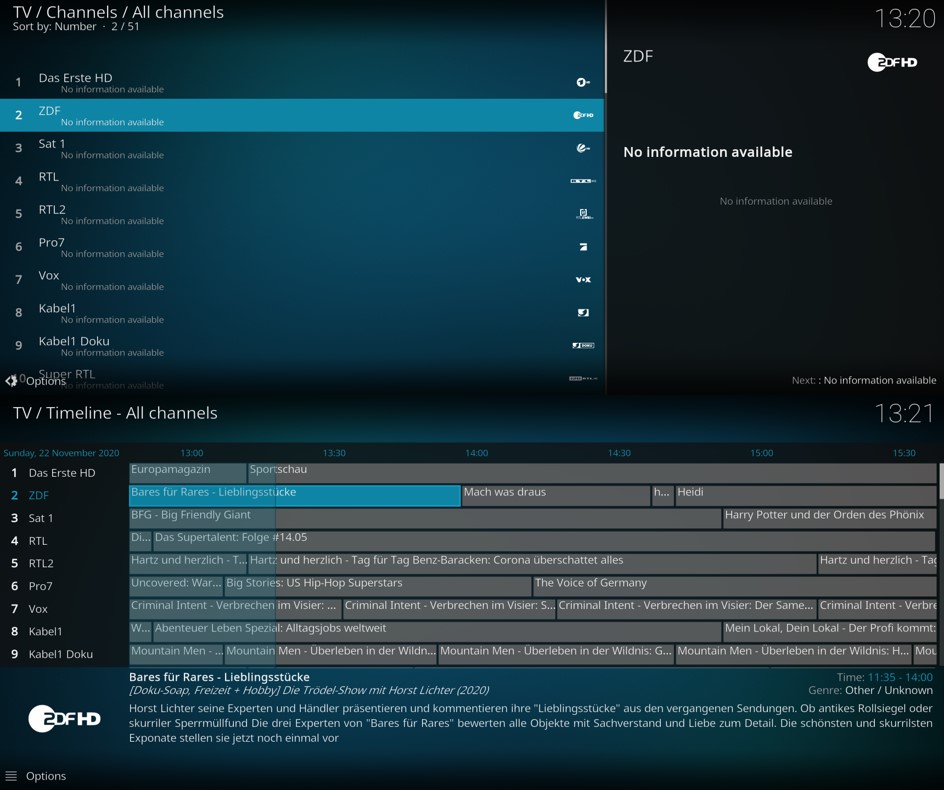This screenshot has height=790, width=944.
Task: Select Das Supertalent: Folge #14.05 block
Action: [544, 541]
